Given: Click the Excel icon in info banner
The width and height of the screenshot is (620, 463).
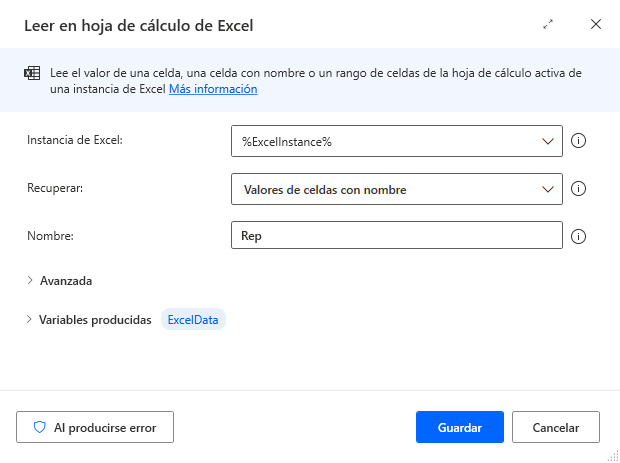Looking at the screenshot, I should [x=32, y=73].
